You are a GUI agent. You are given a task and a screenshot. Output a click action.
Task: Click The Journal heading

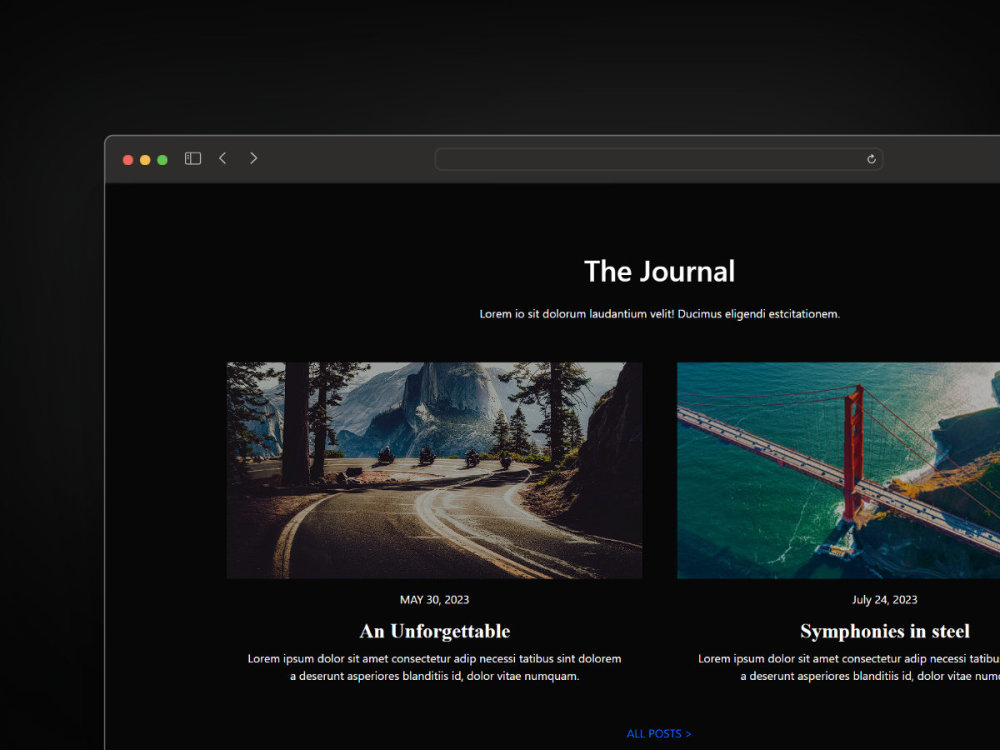(x=659, y=272)
